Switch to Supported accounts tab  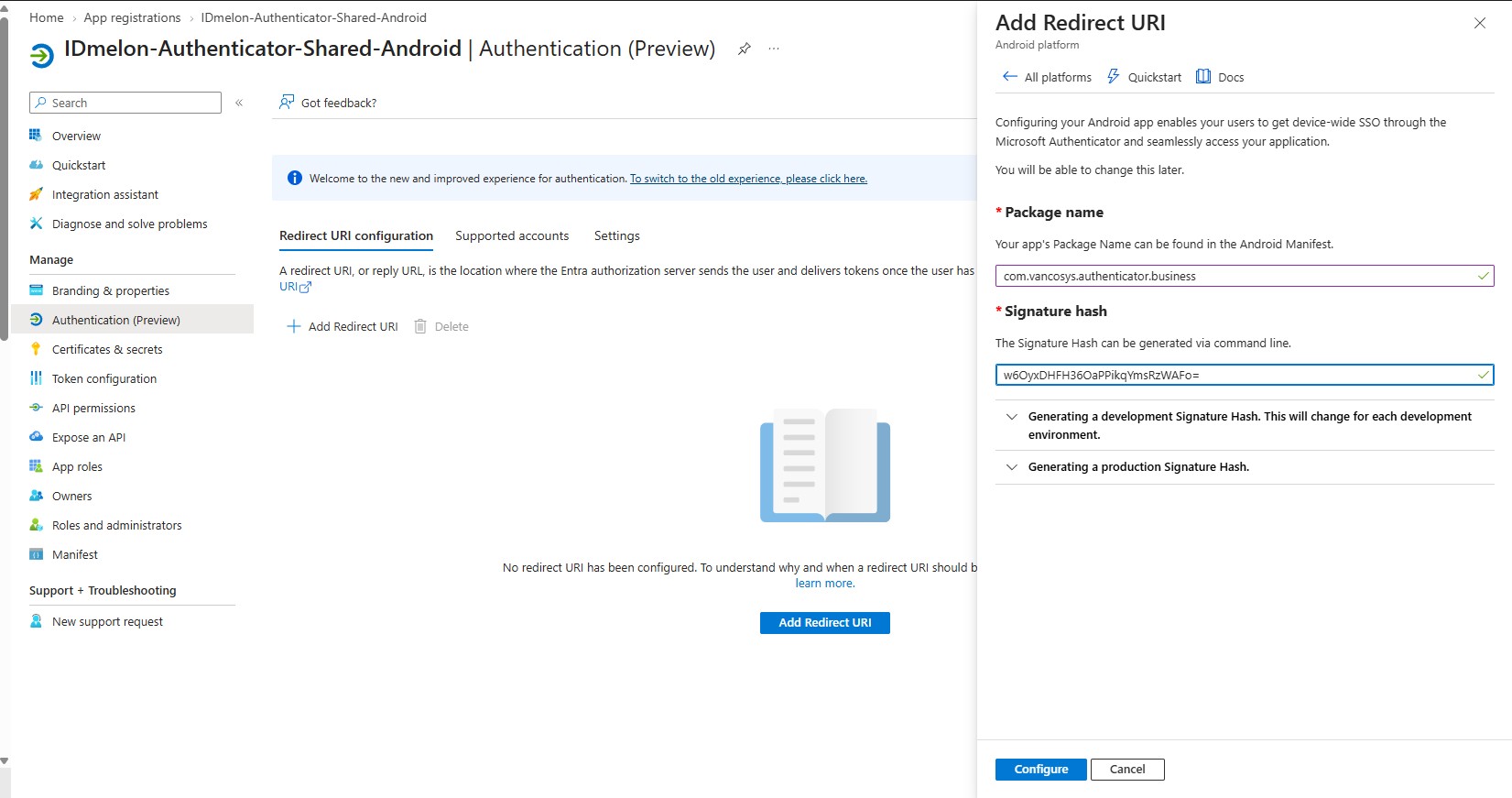(512, 235)
